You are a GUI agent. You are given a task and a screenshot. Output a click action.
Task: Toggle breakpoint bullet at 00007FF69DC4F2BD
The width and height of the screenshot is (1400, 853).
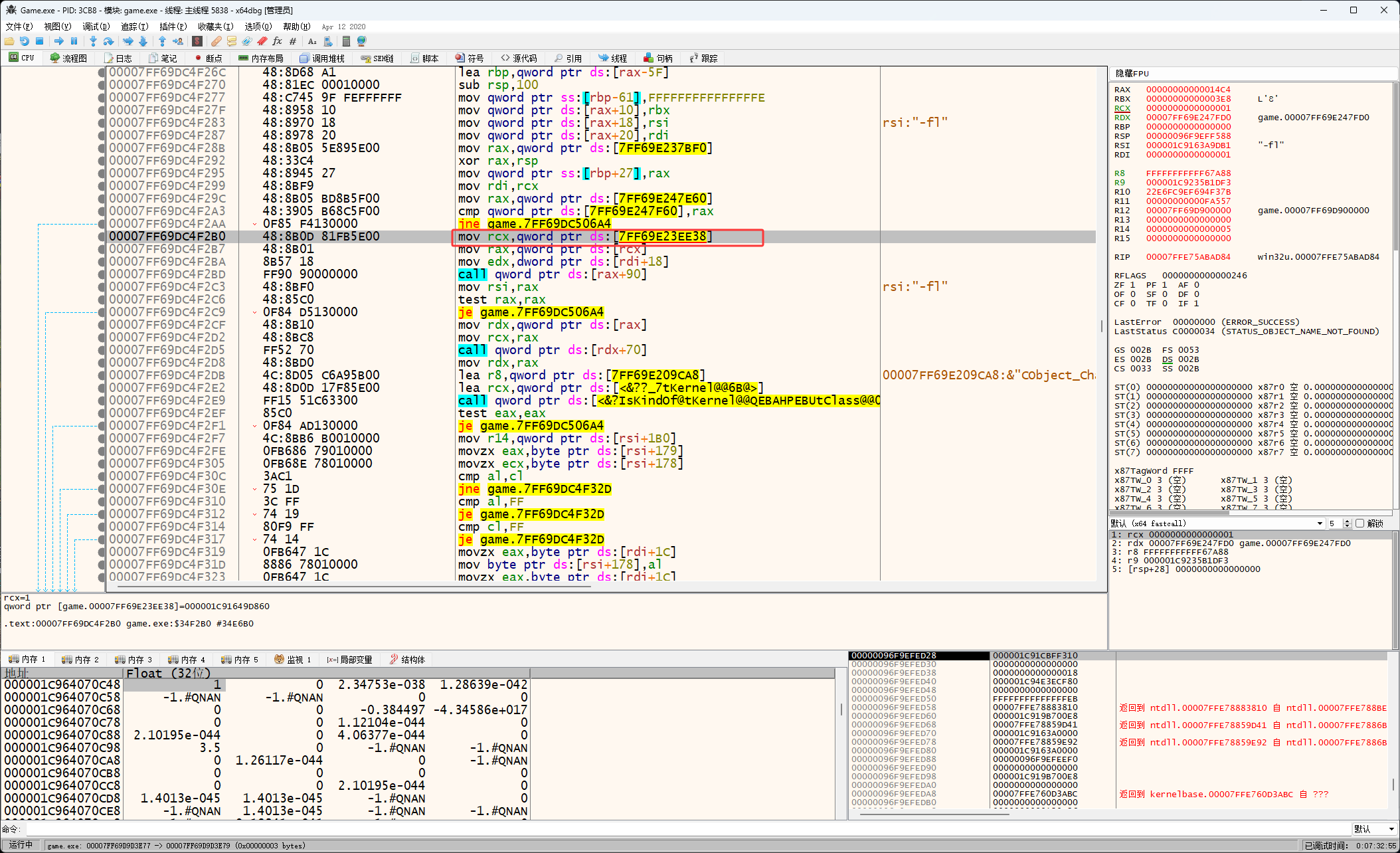101,274
